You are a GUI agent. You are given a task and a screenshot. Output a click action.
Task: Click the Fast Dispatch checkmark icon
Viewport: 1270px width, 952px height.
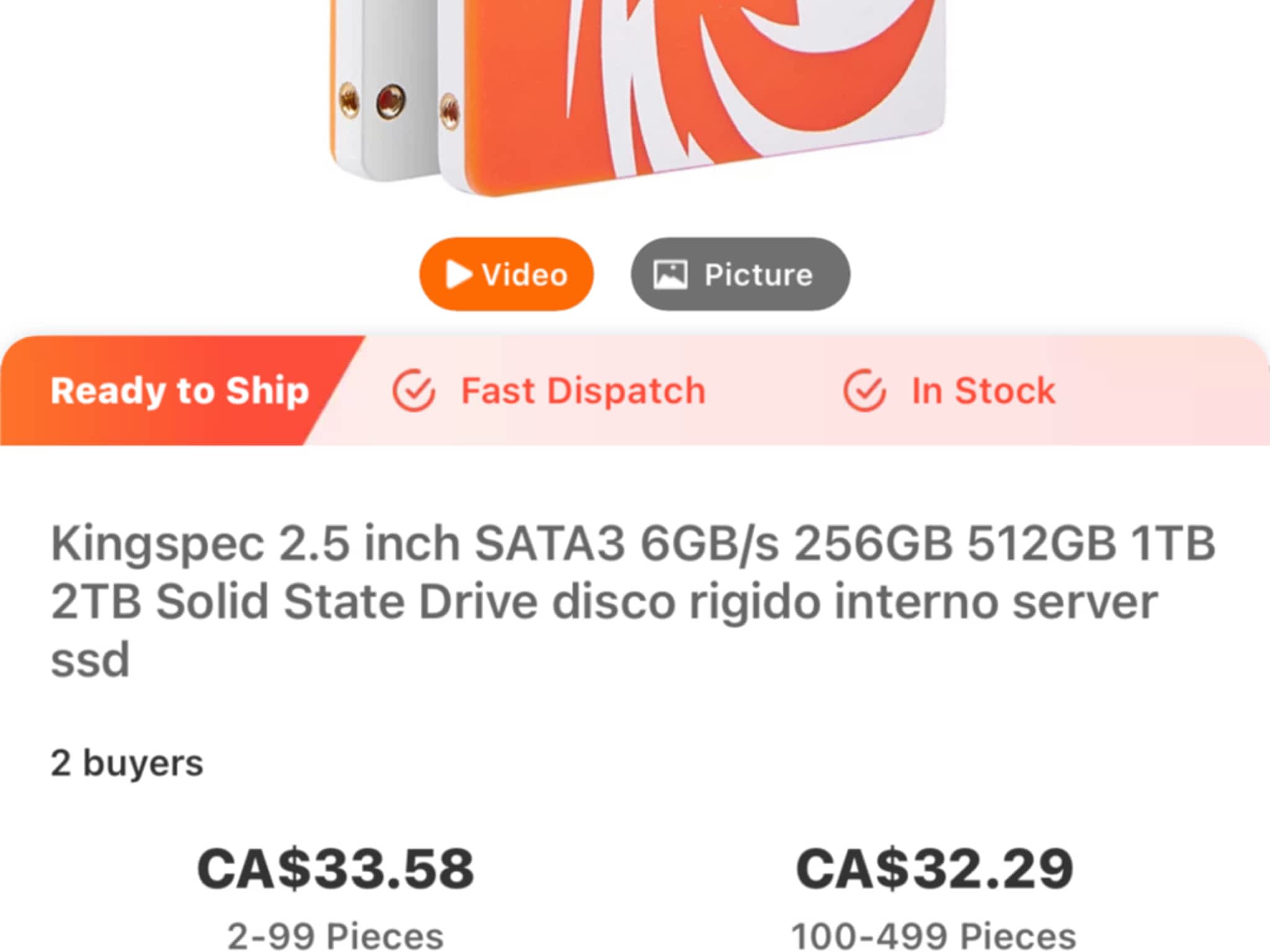coord(414,390)
